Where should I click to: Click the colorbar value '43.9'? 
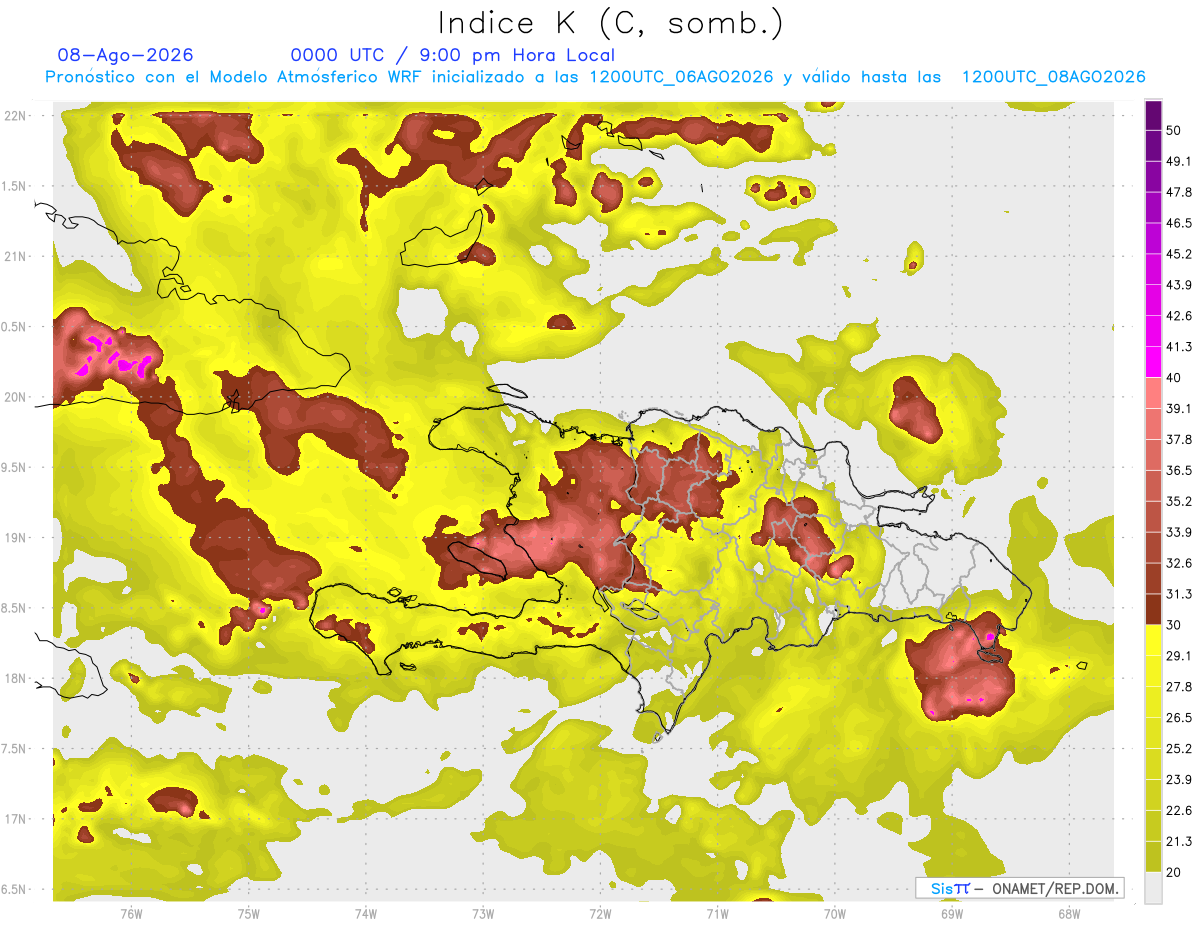pos(1180,285)
